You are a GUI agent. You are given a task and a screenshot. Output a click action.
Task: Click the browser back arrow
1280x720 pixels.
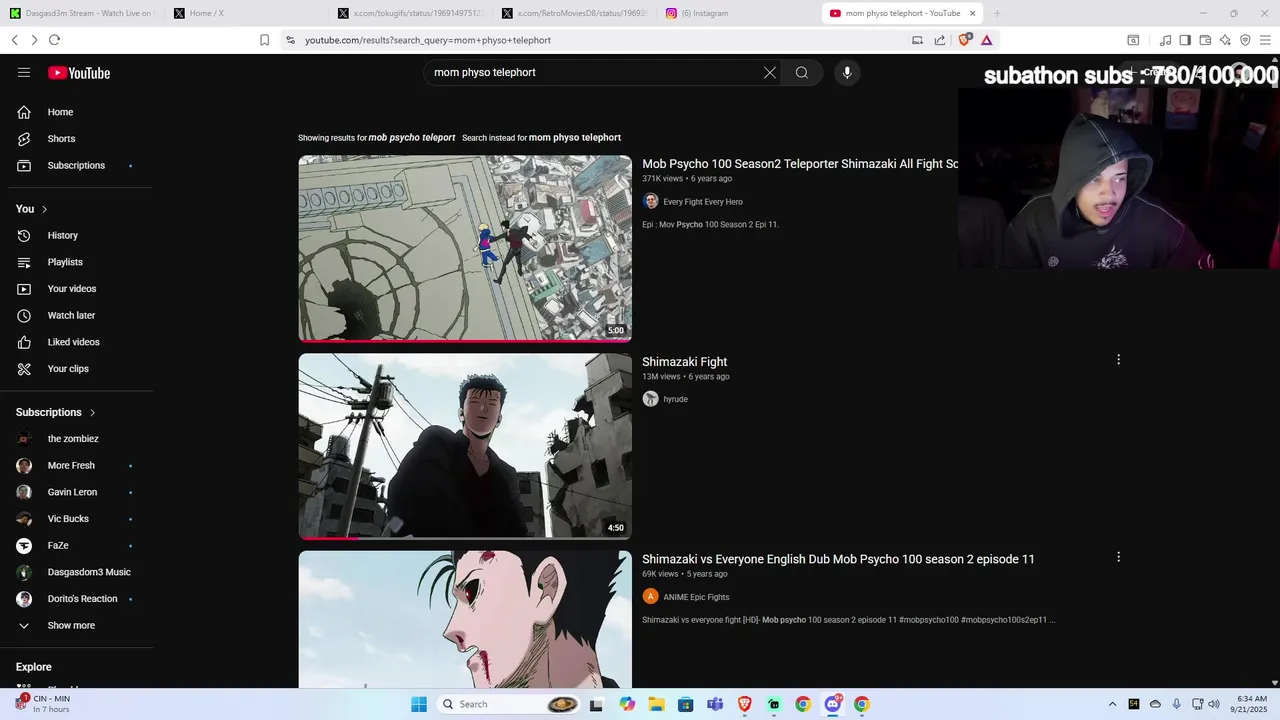coord(15,40)
